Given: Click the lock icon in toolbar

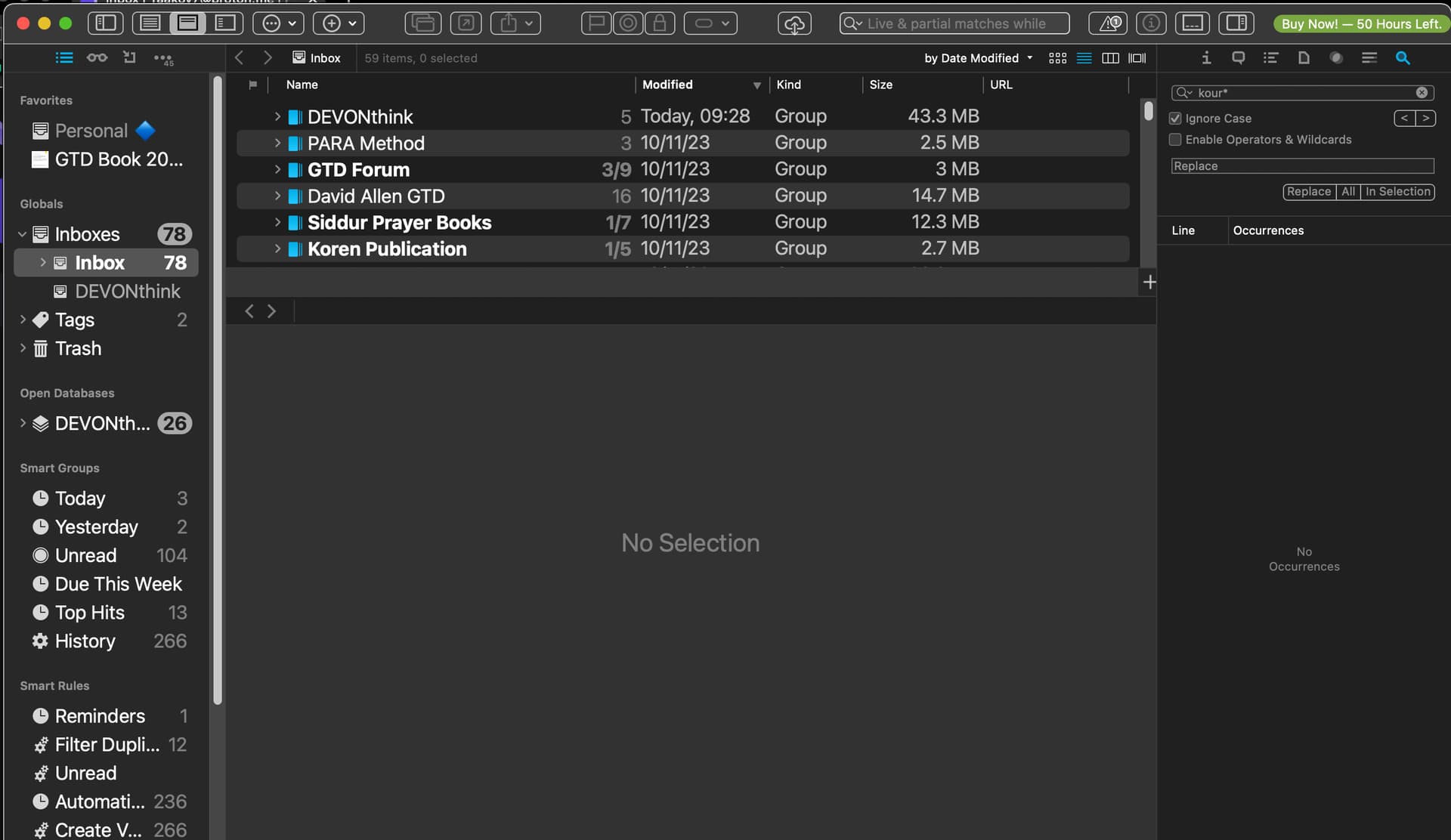Looking at the screenshot, I should tap(659, 23).
